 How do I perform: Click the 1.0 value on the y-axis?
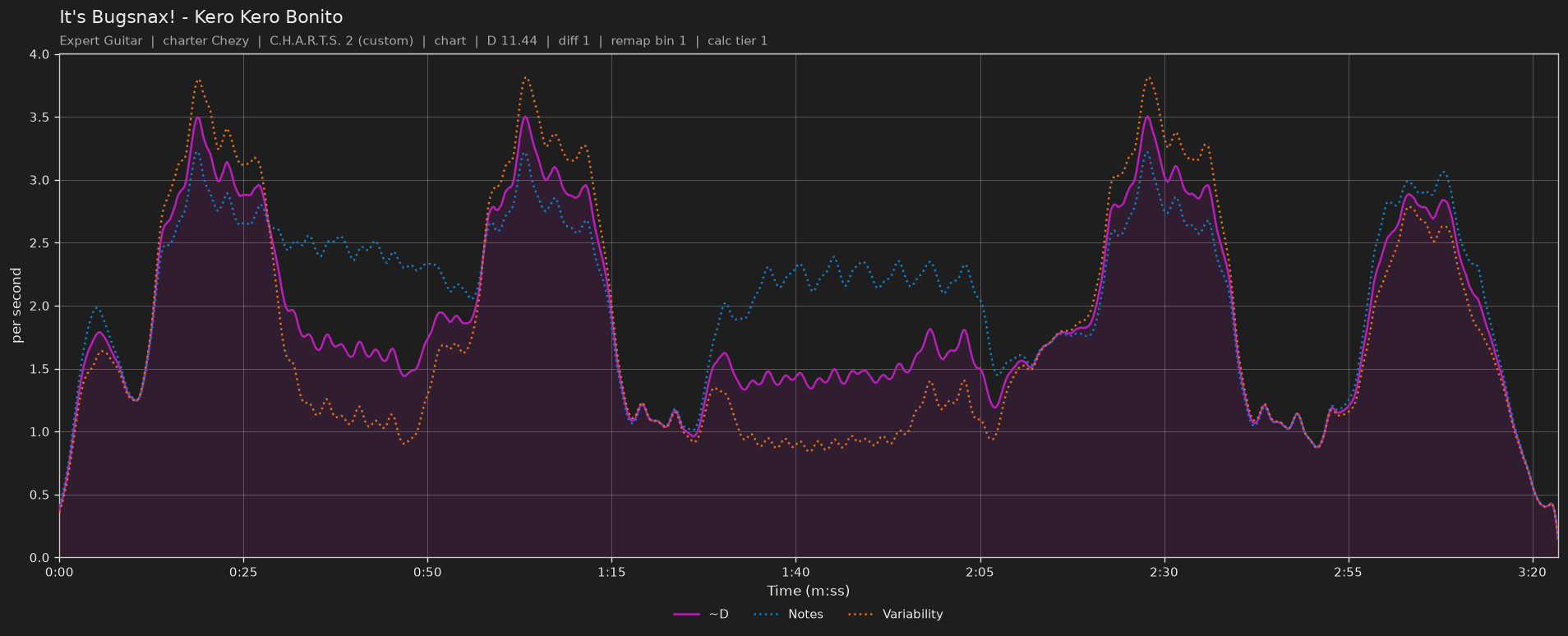point(39,432)
